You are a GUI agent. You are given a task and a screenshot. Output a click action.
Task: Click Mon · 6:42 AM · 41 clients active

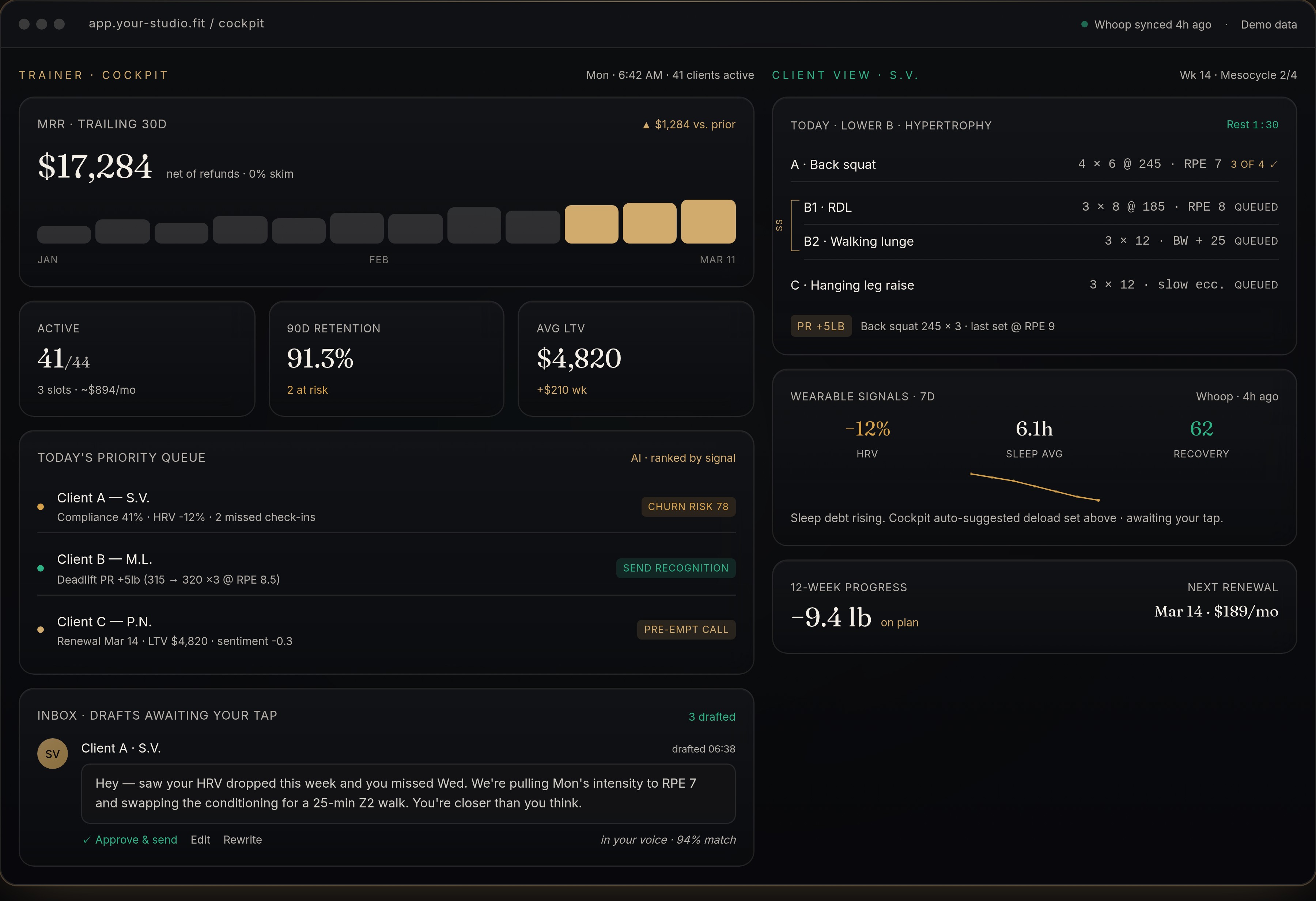point(670,75)
